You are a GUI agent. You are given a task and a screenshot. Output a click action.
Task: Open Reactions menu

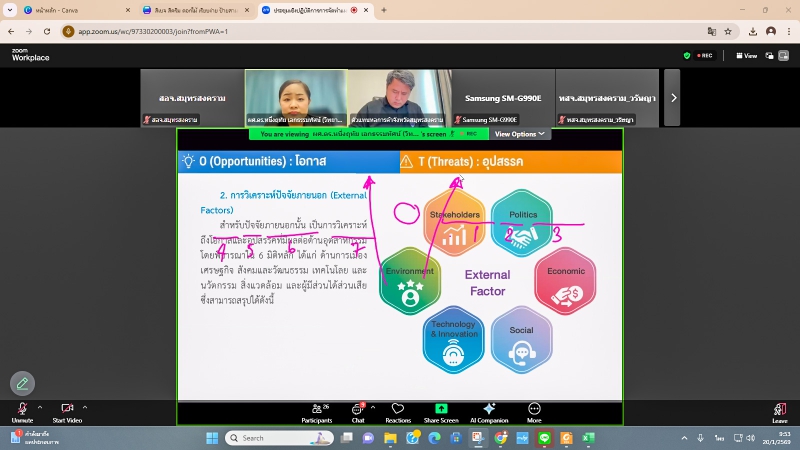(398, 410)
